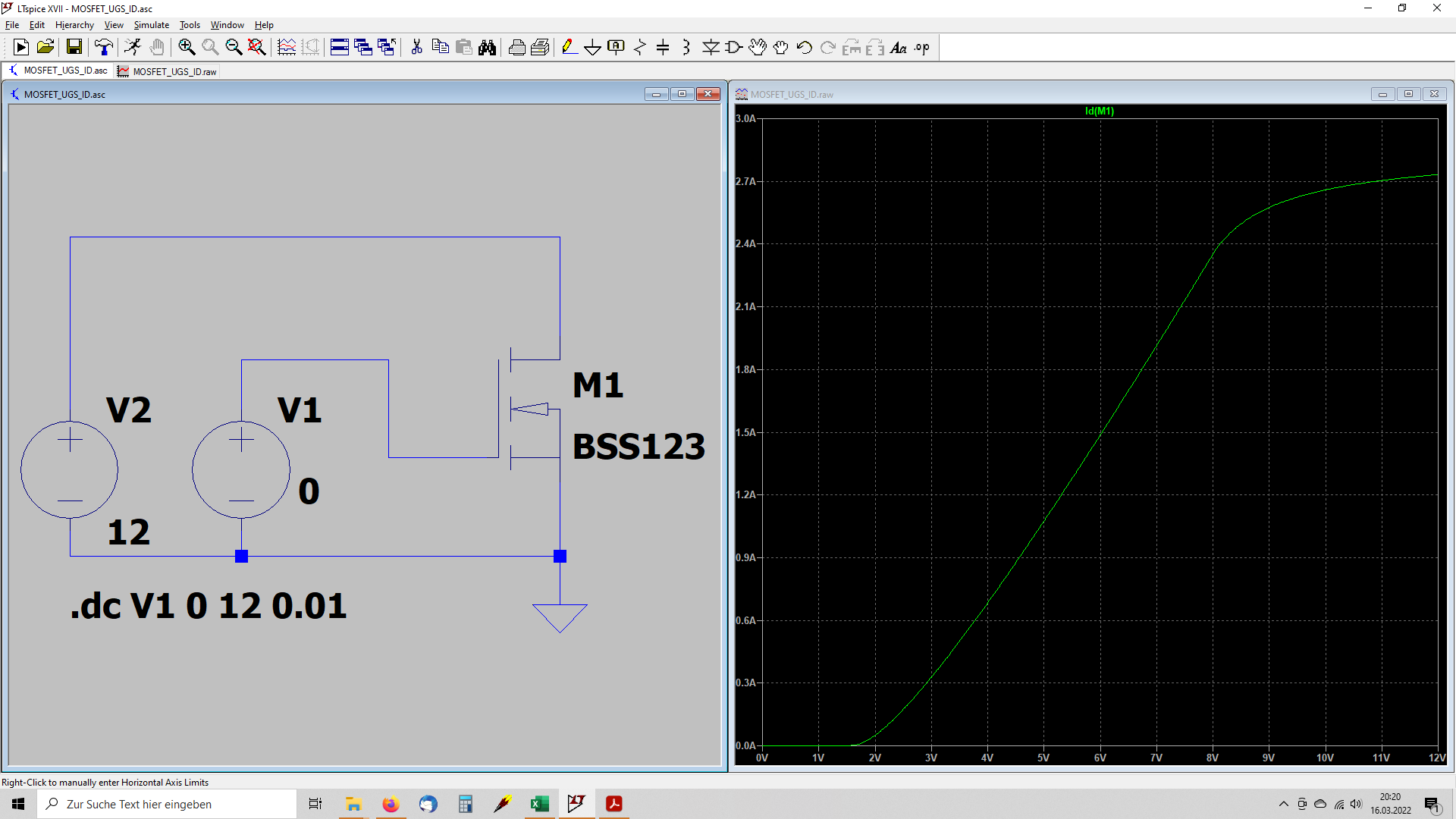Screen dimensions: 1456x819
Task: Click the M1 MOSFET symbol
Action: click(x=529, y=409)
